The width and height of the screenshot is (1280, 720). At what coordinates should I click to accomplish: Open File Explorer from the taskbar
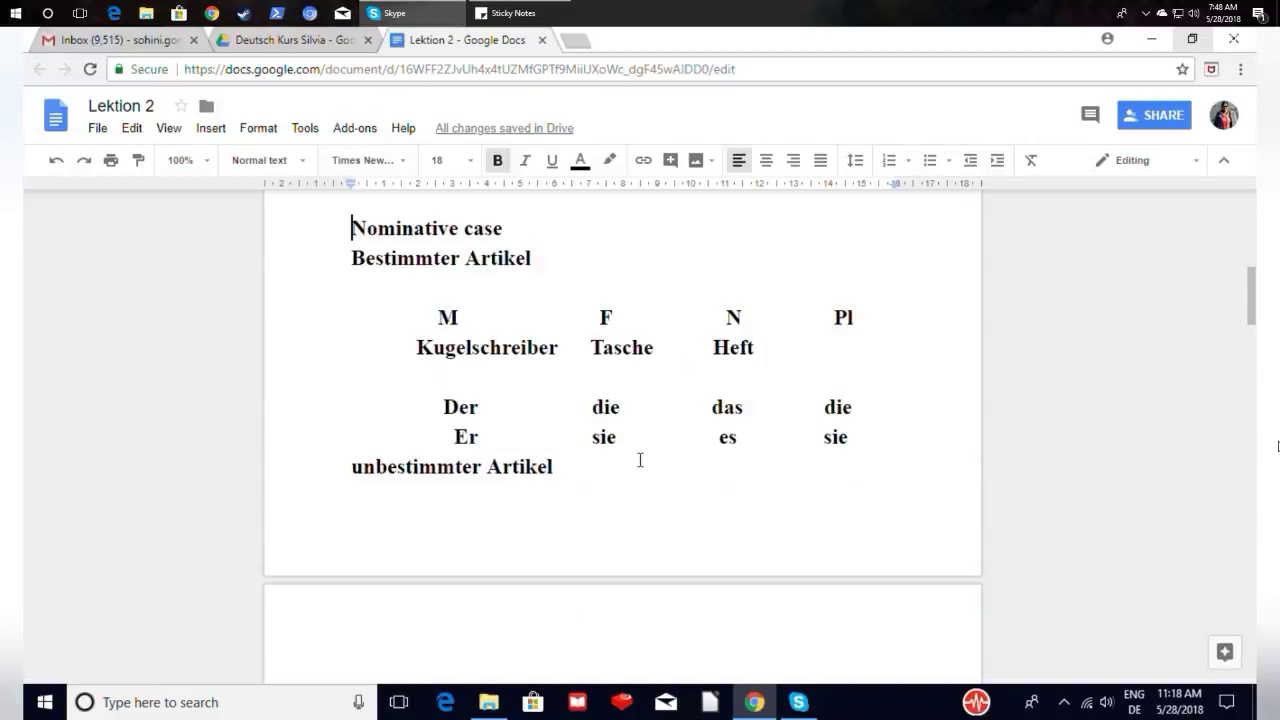[x=489, y=702]
